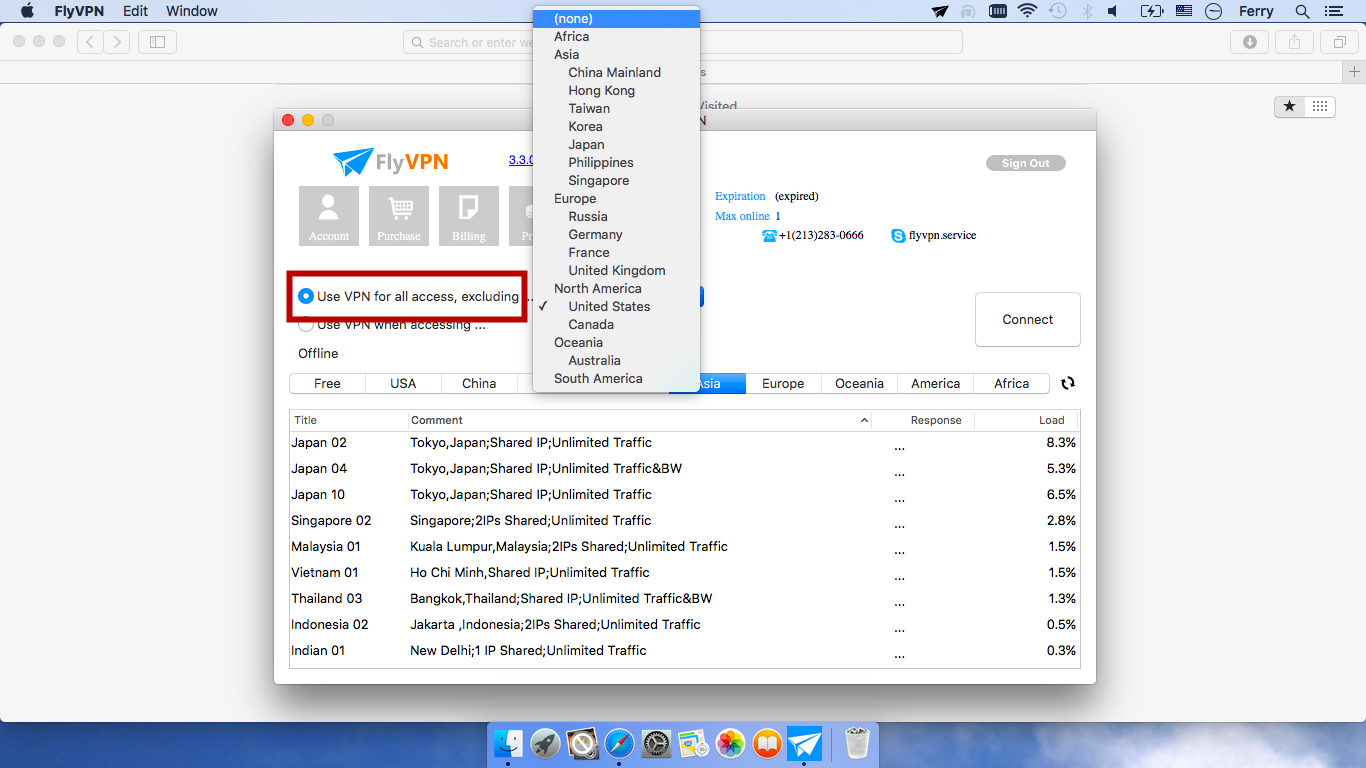Open Spotlight search magnifier
Image resolution: width=1366 pixels, height=768 pixels.
(1302, 11)
